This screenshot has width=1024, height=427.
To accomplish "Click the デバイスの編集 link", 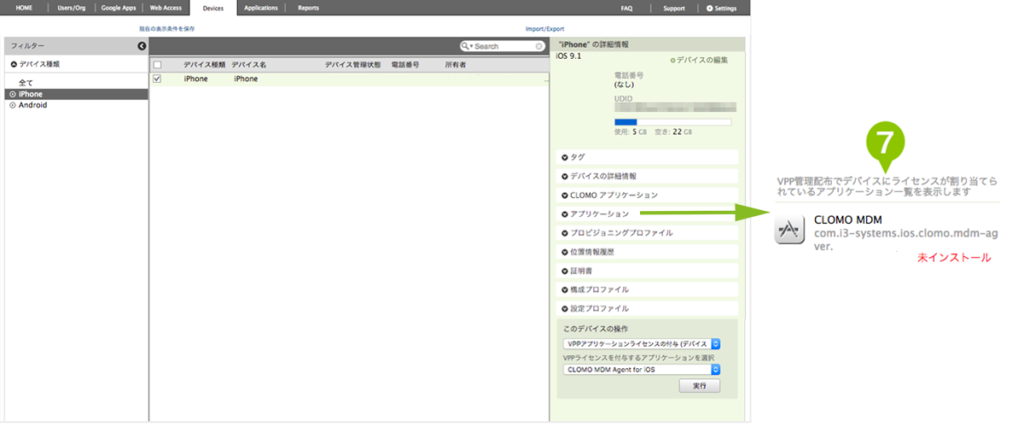I will 699,60.
